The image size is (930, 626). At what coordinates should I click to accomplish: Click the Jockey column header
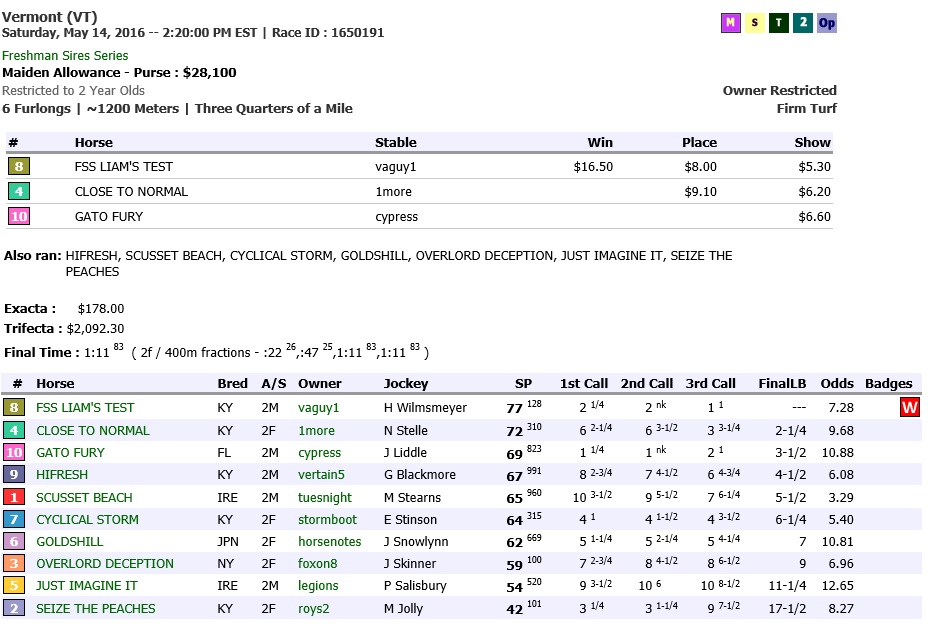(406, 384)
